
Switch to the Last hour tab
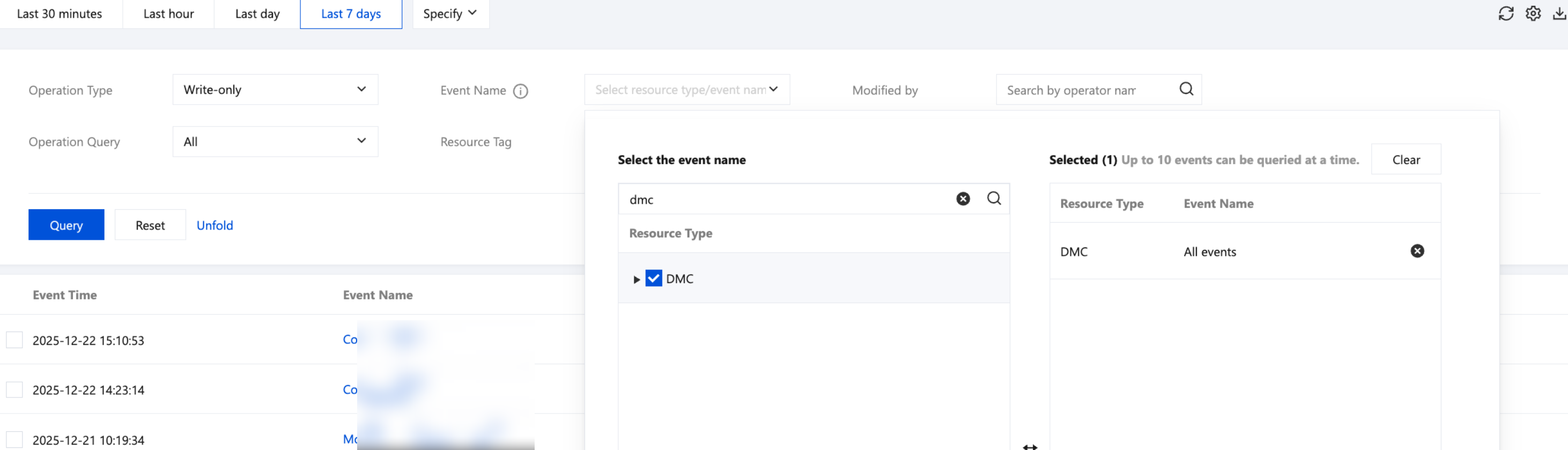click(x=168, y=14)
